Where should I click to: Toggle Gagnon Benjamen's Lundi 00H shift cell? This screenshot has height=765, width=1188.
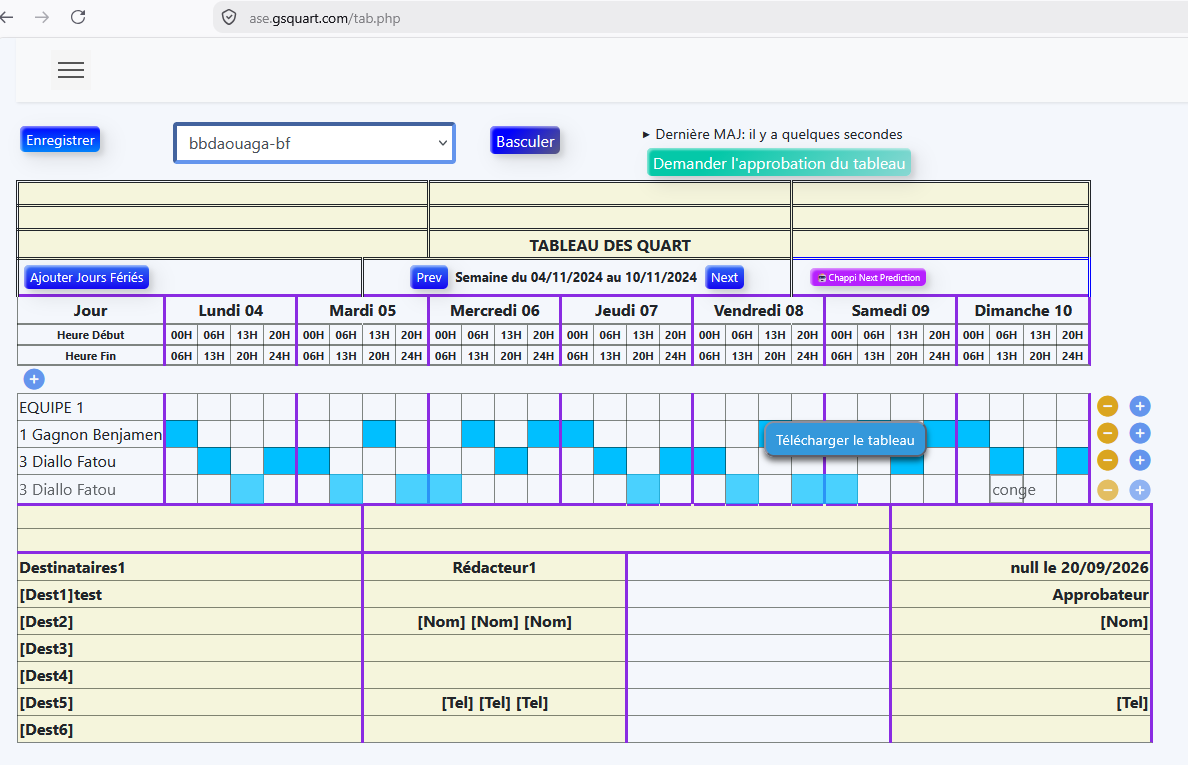coord(181,434)
